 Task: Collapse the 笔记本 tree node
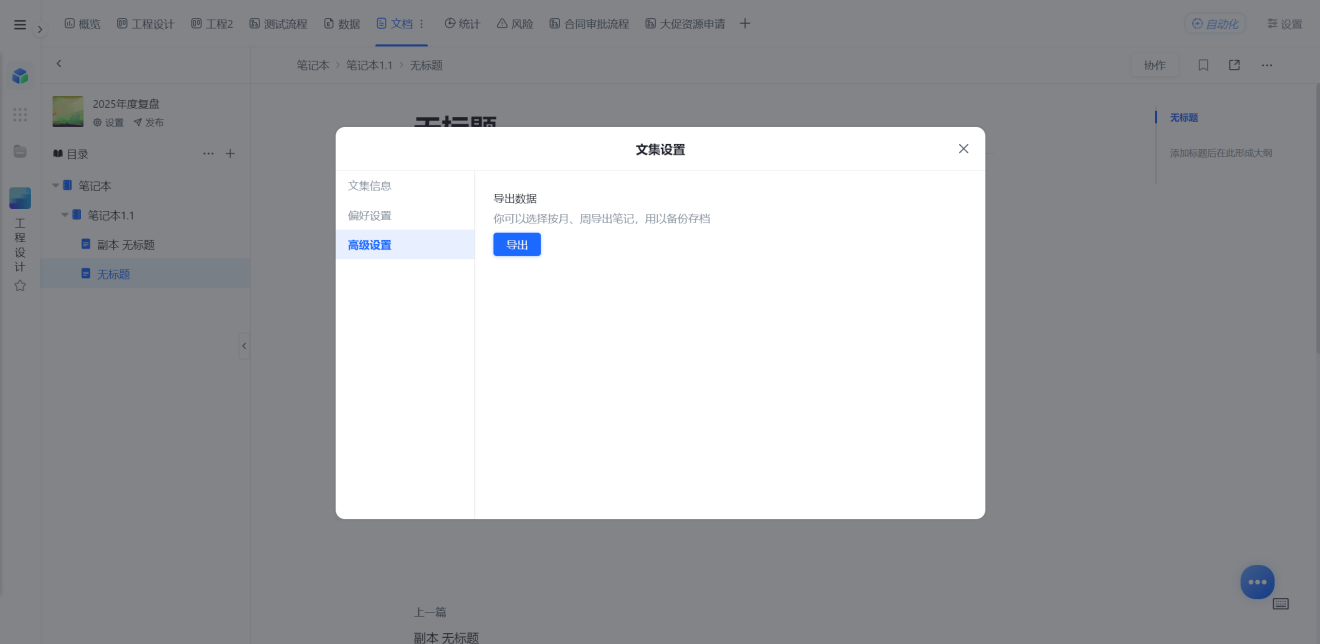coord(56,186)
